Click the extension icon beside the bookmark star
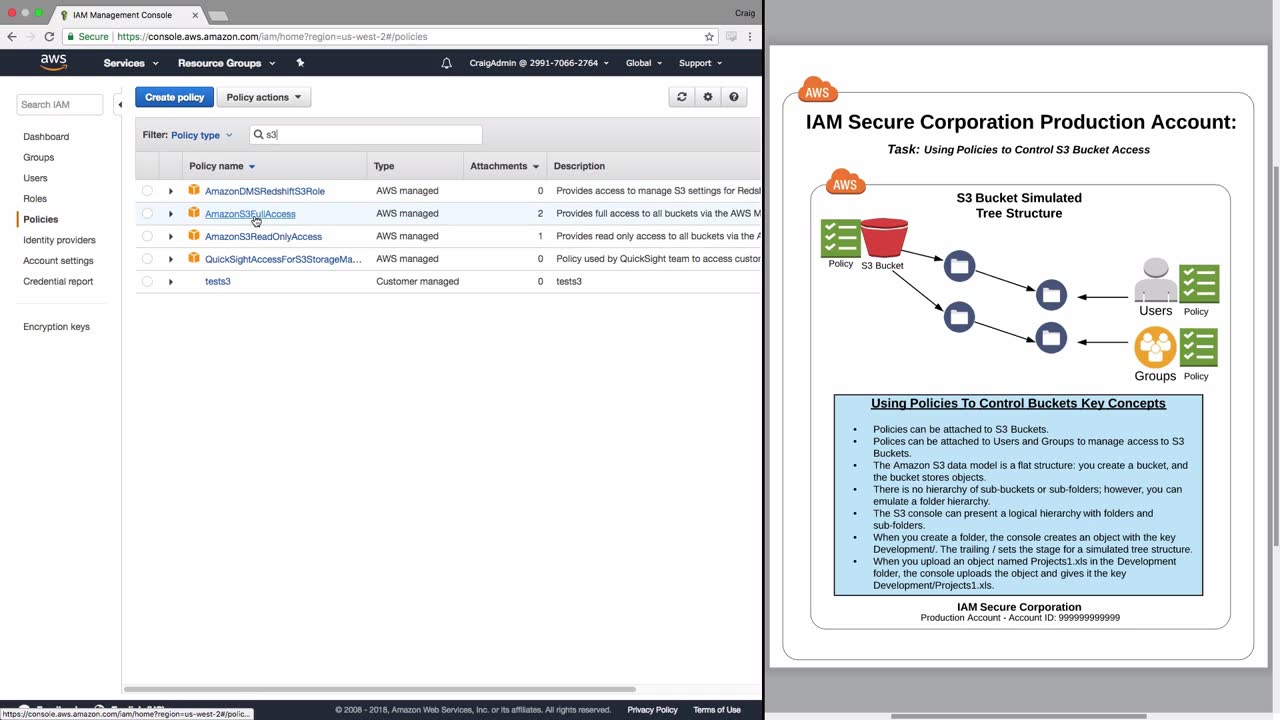 coord(732,36)
